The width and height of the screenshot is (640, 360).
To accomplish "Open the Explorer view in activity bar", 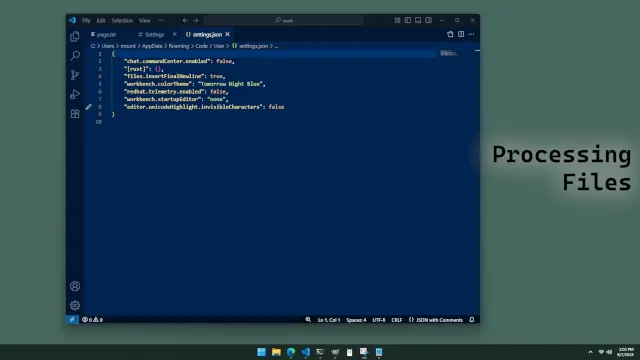I will tap(75, 36).
